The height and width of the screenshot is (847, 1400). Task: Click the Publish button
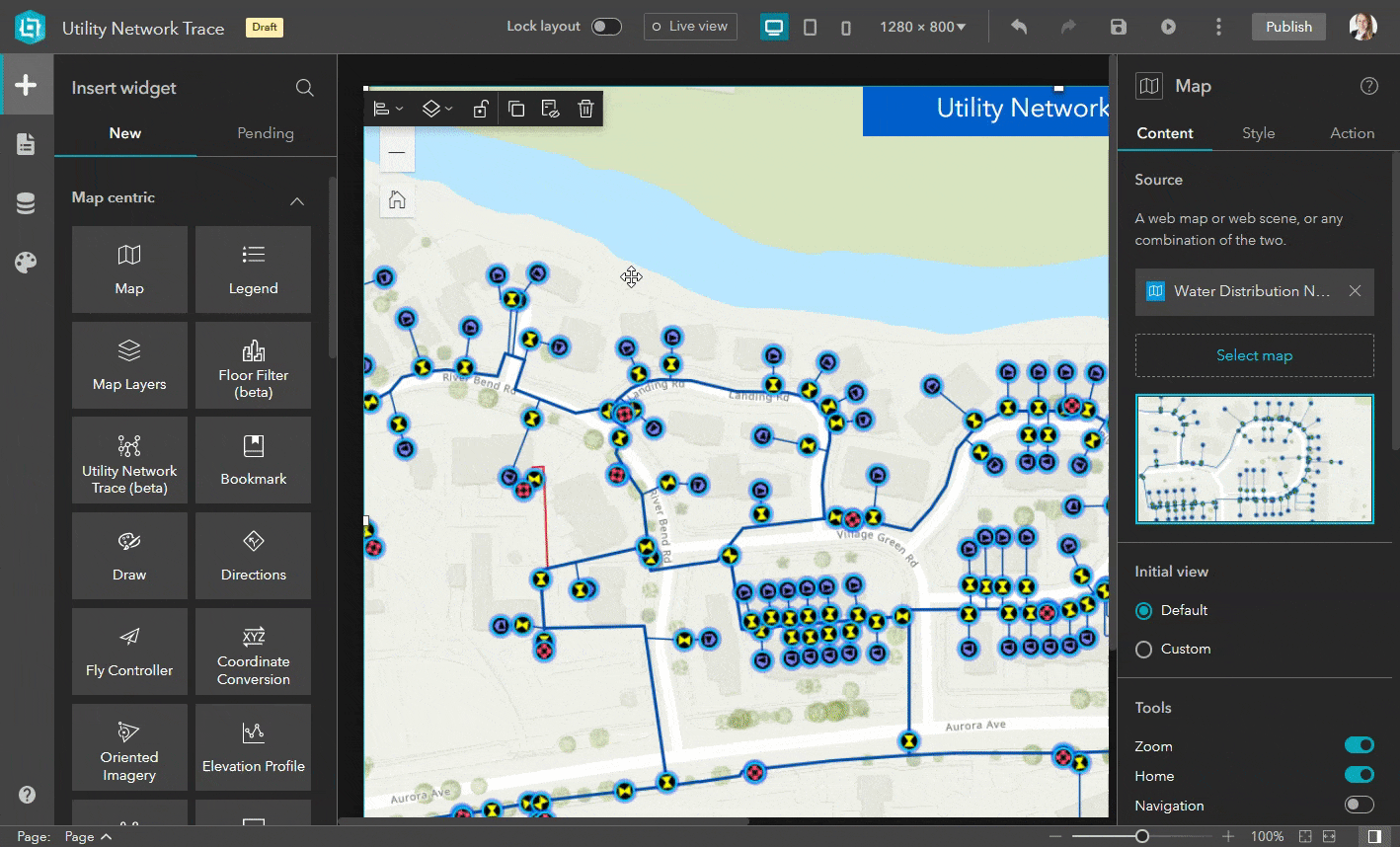(x=1287, y=27)
